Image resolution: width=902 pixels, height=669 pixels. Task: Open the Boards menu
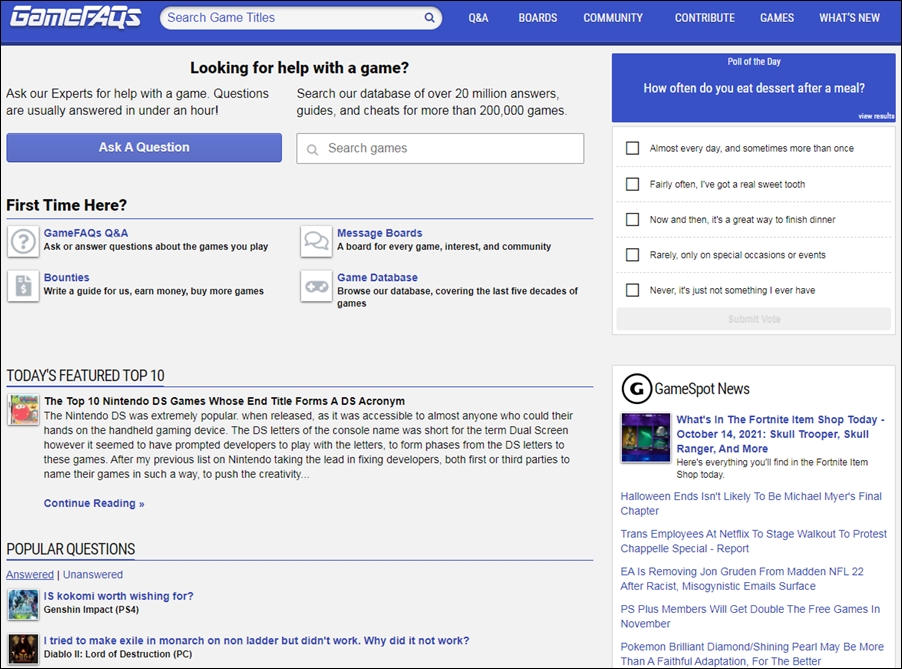point(537,18)
